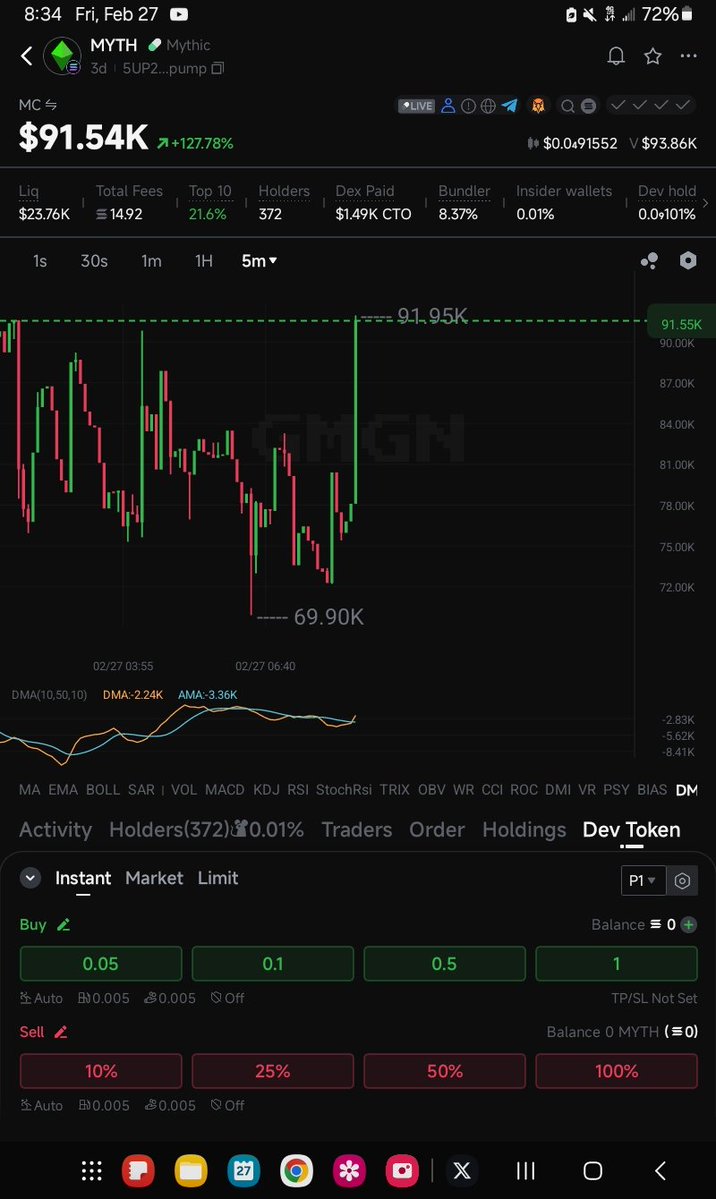
Task: Switch to the Activity tab
Action: (x=55, y=830)
